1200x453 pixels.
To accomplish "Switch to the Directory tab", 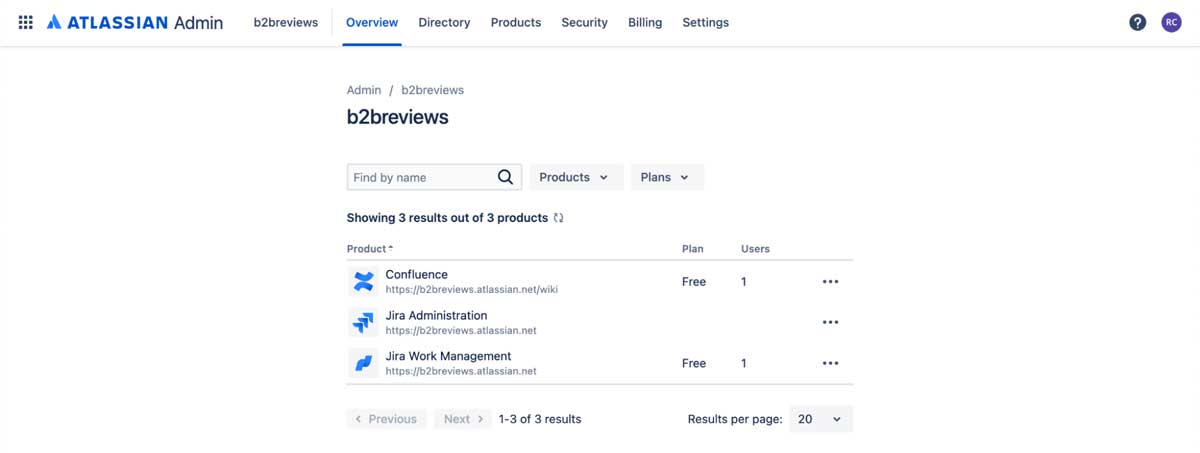I will pos(444,22).
